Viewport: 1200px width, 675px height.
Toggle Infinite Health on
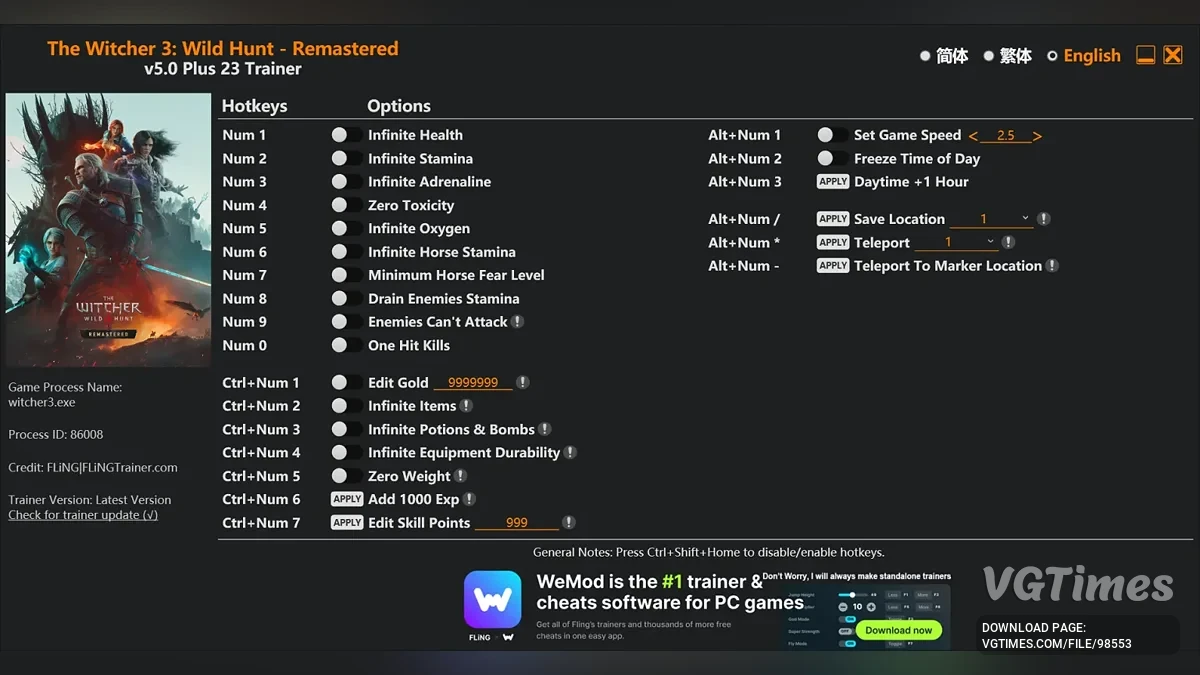[x=347, y=135]
